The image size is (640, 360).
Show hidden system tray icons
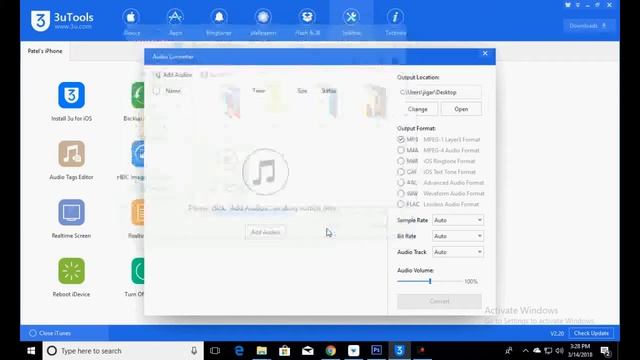pos(526,351)
